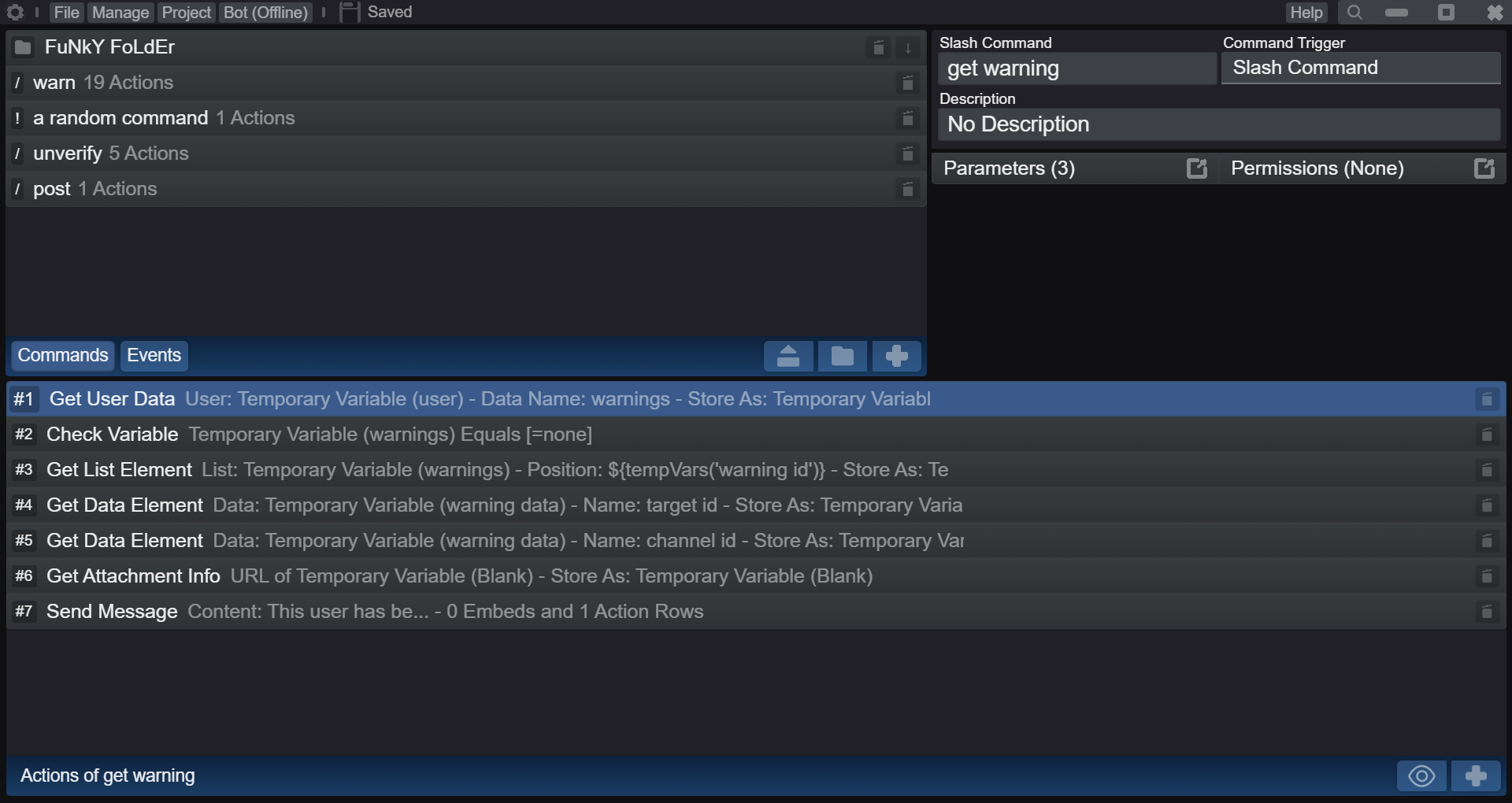Open the Parameters (3) editor popup
The width and height of the screenshot is (1512, 803).
[1197, 168]
